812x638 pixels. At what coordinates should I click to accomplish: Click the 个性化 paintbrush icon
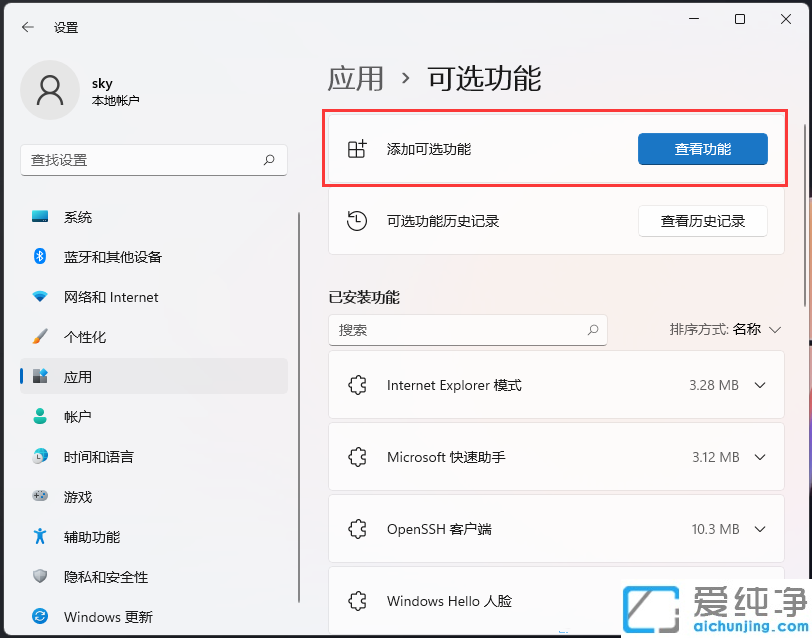(38, 337)
